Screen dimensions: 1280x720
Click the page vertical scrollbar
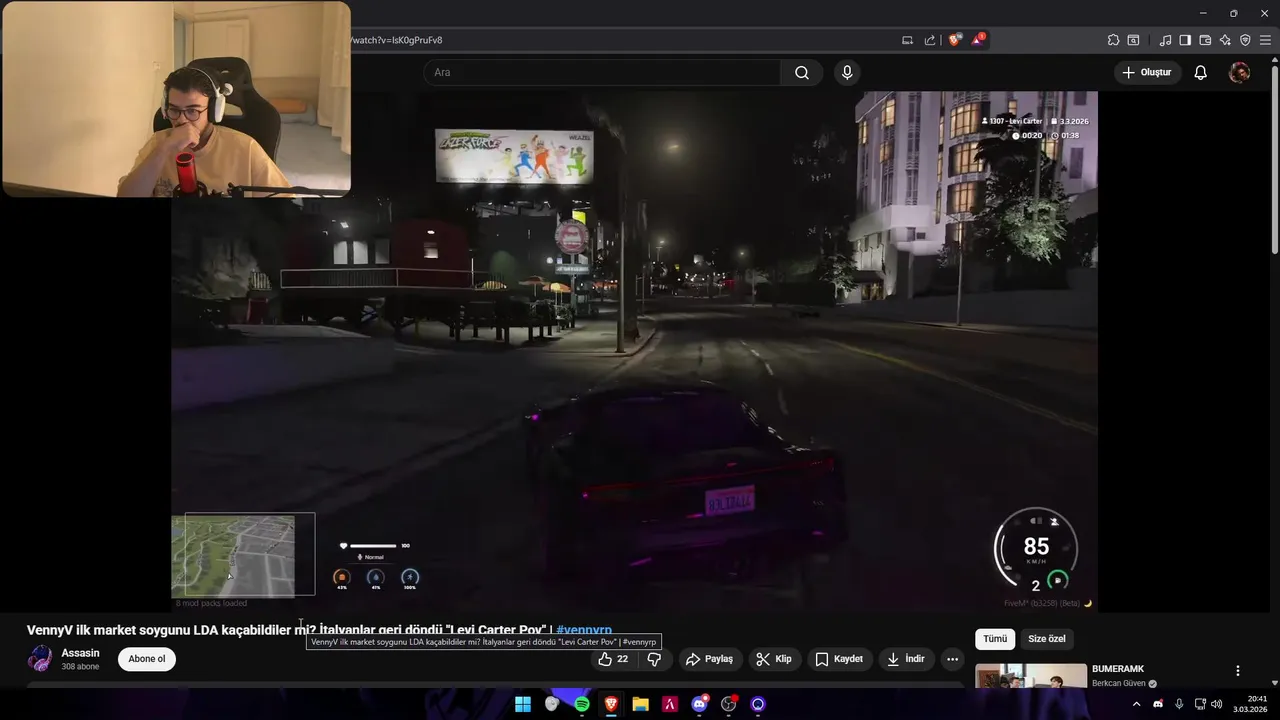tap(1274, 160)
